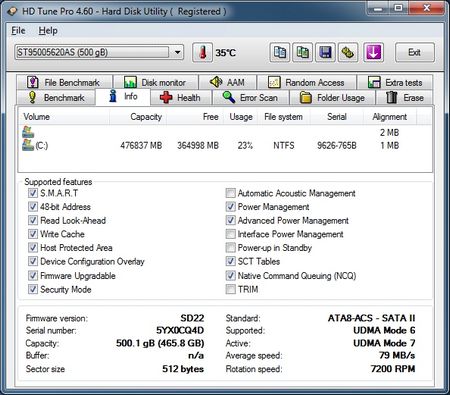450x395 pixels.
Task: Check the Automatic Acoustic Management checkbox
Action: [x=230, y=193]
